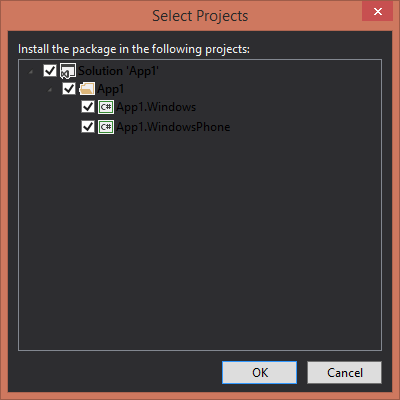The width and height of the screenshot is (400, 400).
Task: Uncheck the App1.WindowsPhone project checkbox
Action: pyautogui.click(x=88, y=127)
